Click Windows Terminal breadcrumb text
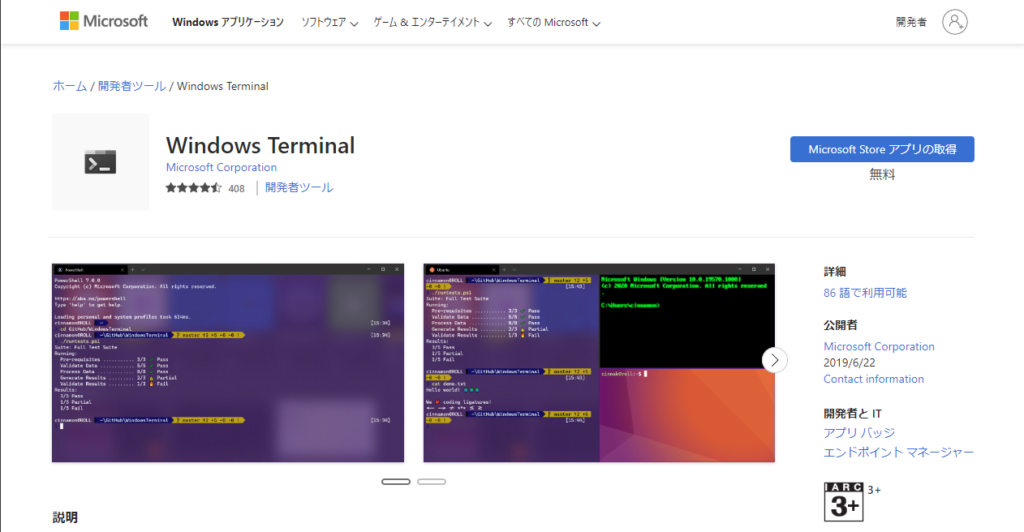This screenshot has width=1024, height=532. coord(223,86)
